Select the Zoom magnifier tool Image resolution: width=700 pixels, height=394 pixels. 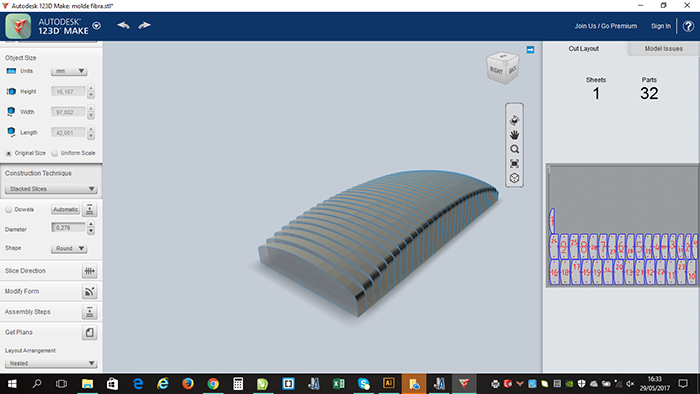pos(514,149)
